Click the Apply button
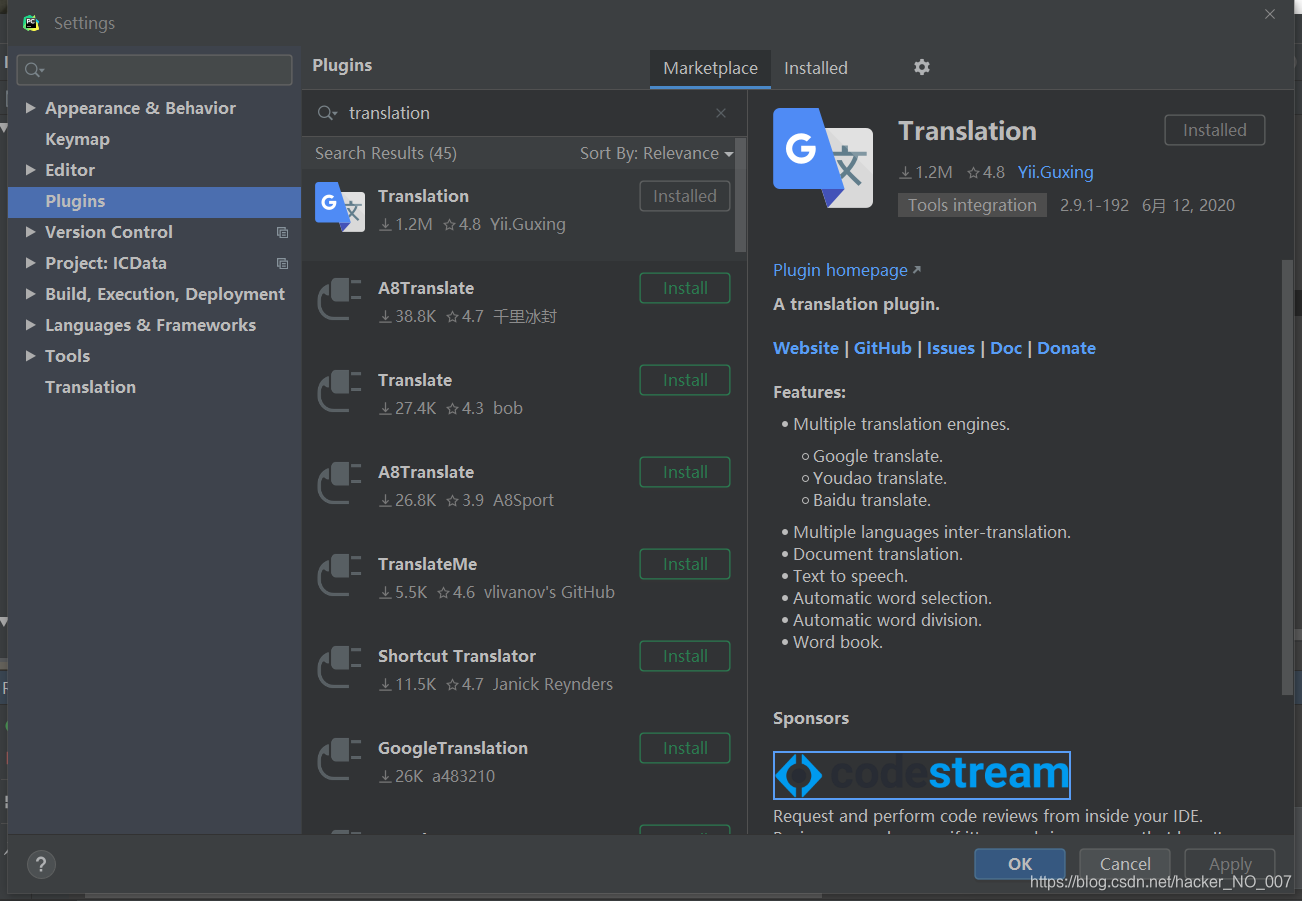Screen dimensions: 1302x901 [1230, 864]
